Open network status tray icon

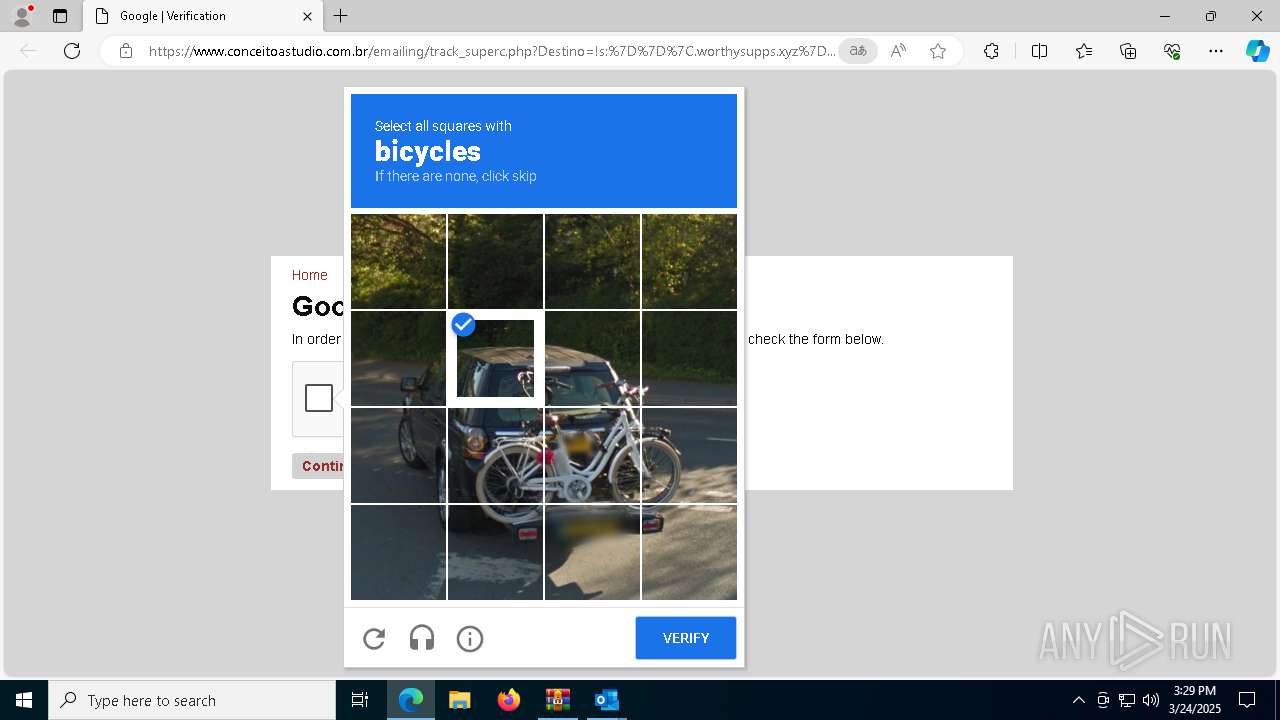tap(1126, 700)
